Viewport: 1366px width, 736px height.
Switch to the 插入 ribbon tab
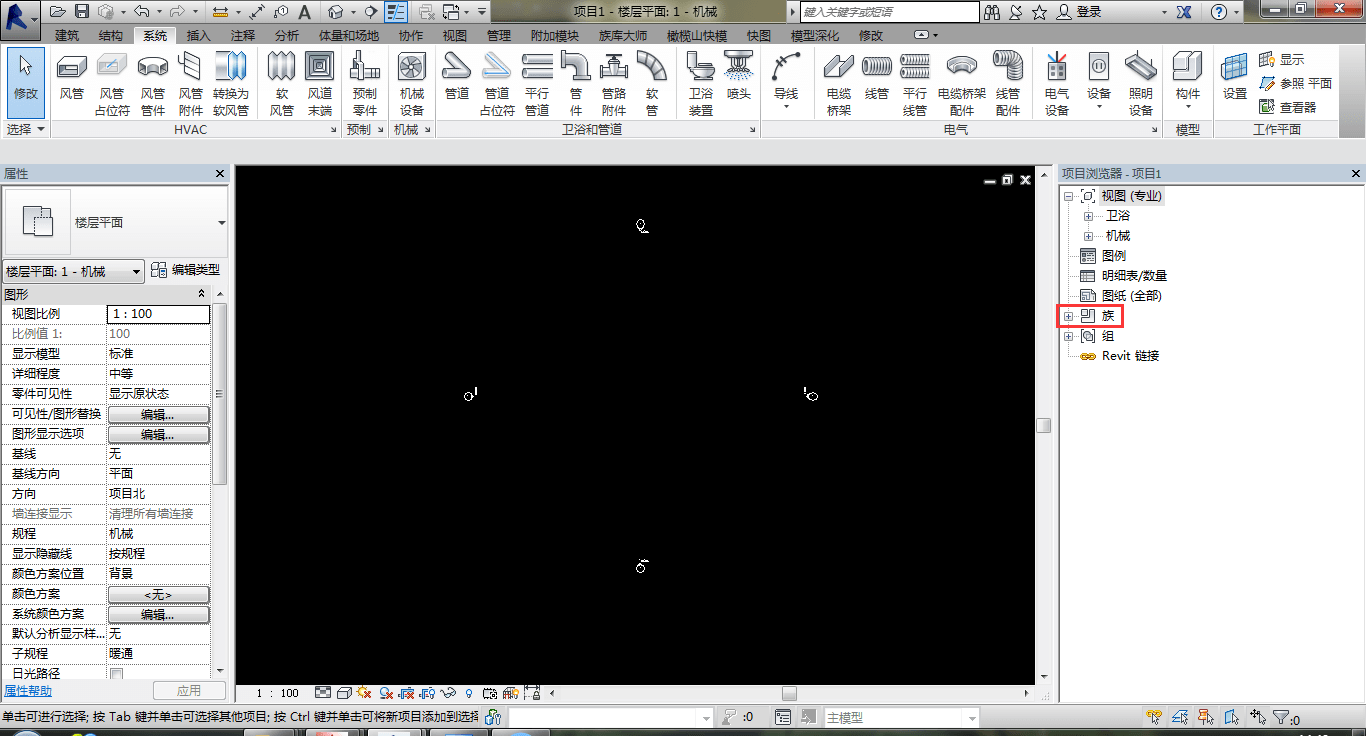(x=199, y=36)
